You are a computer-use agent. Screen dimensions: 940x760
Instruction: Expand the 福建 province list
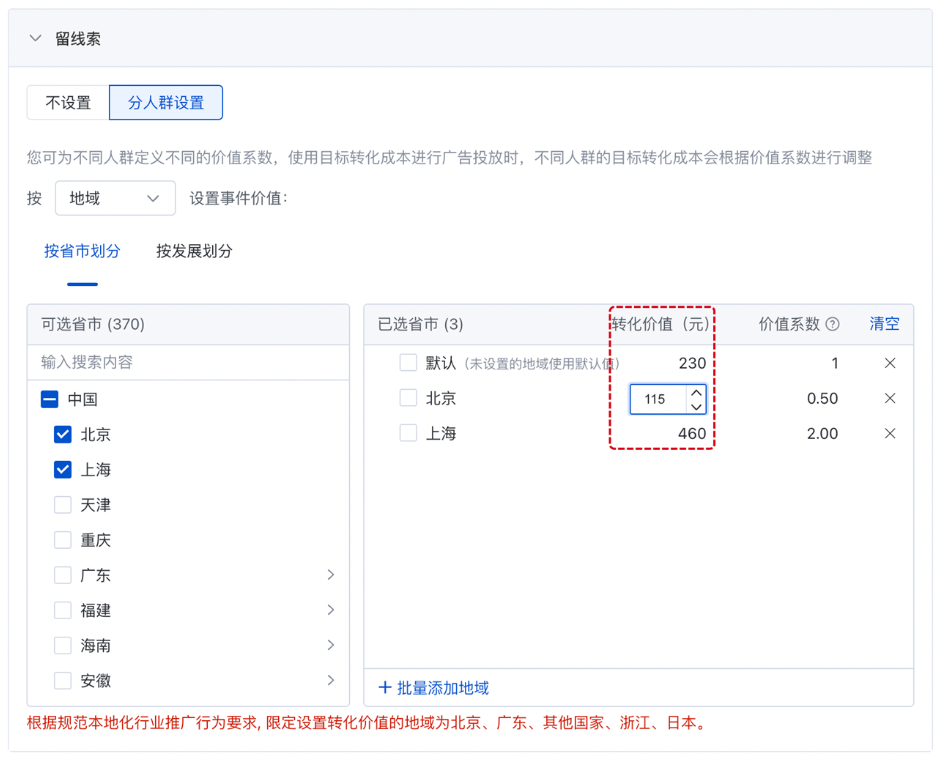click(x=330, y=610)
